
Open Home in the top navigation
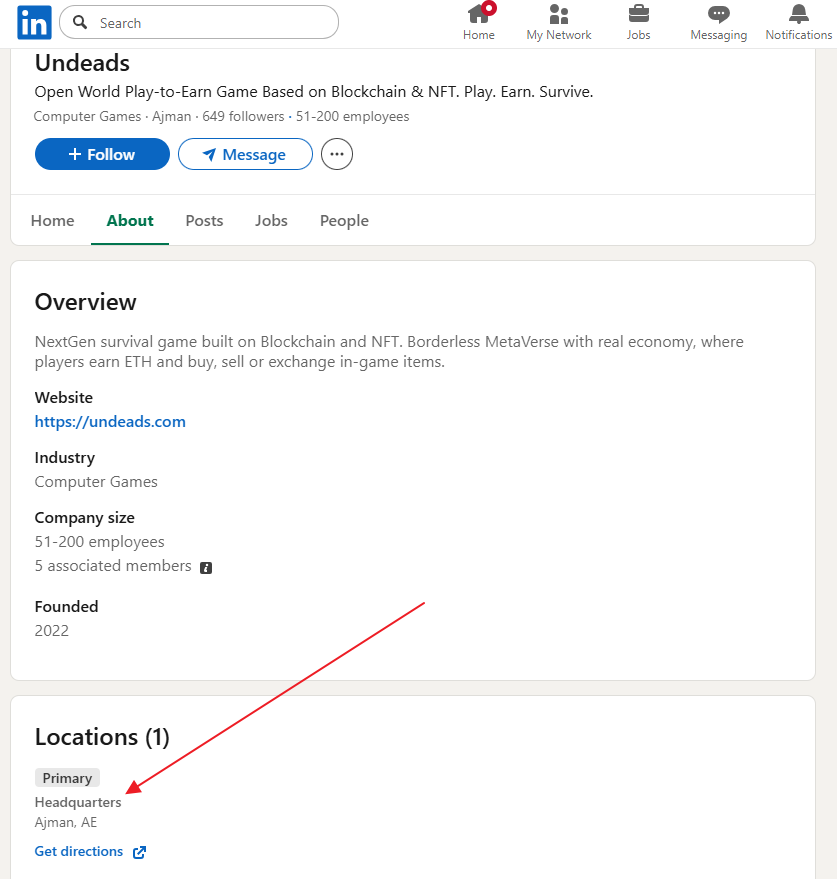point(479,22)
